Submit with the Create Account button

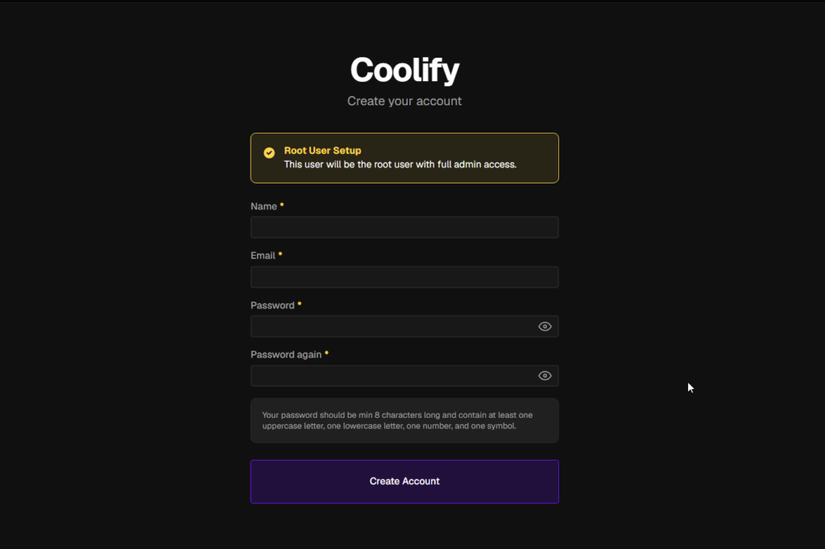[405, 482]
